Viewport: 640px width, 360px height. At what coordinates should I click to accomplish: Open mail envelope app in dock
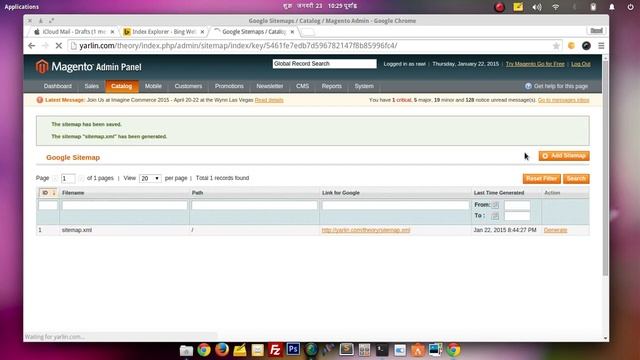click(x=258, y=350)
